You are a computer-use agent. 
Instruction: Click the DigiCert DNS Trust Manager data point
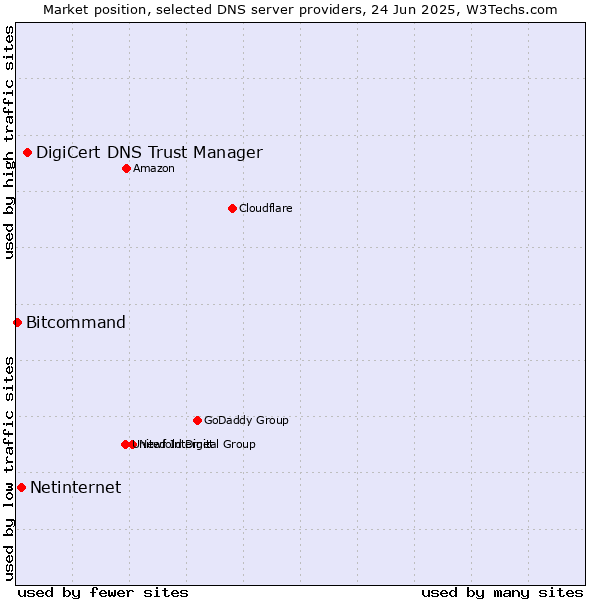(28, 153)
